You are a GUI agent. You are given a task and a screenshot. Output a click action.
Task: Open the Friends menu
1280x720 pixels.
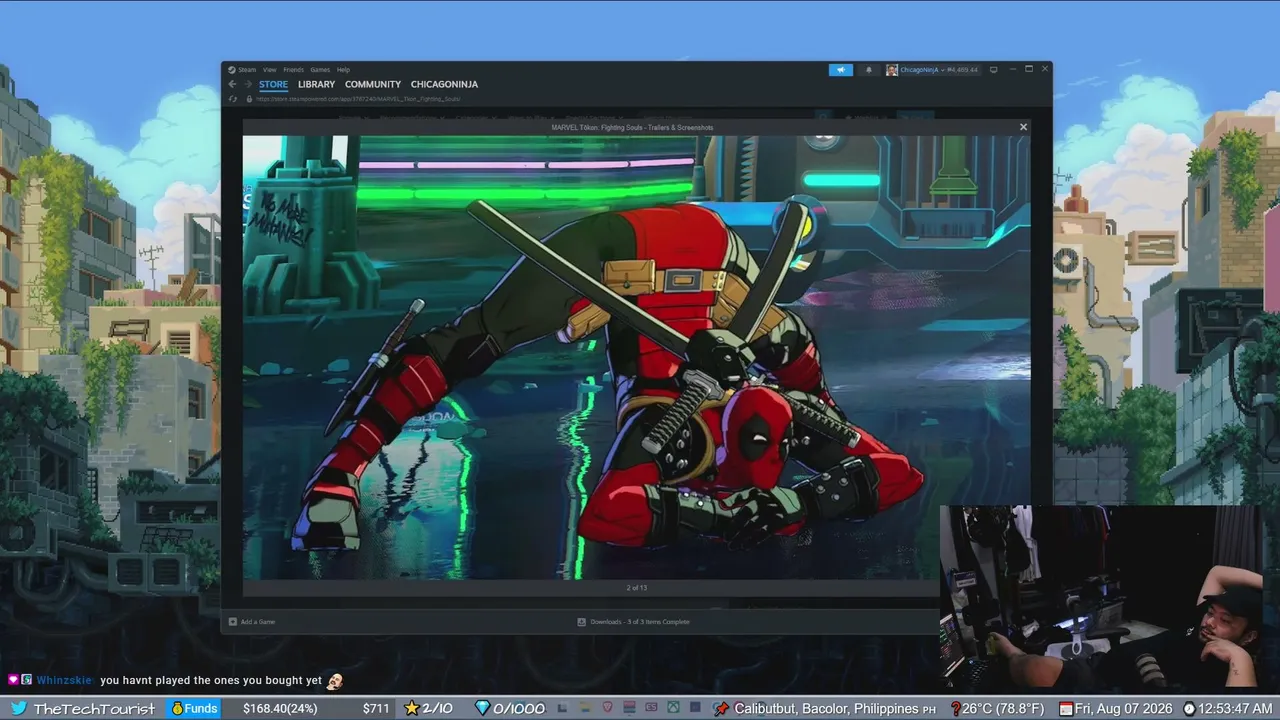coord(293,70)
